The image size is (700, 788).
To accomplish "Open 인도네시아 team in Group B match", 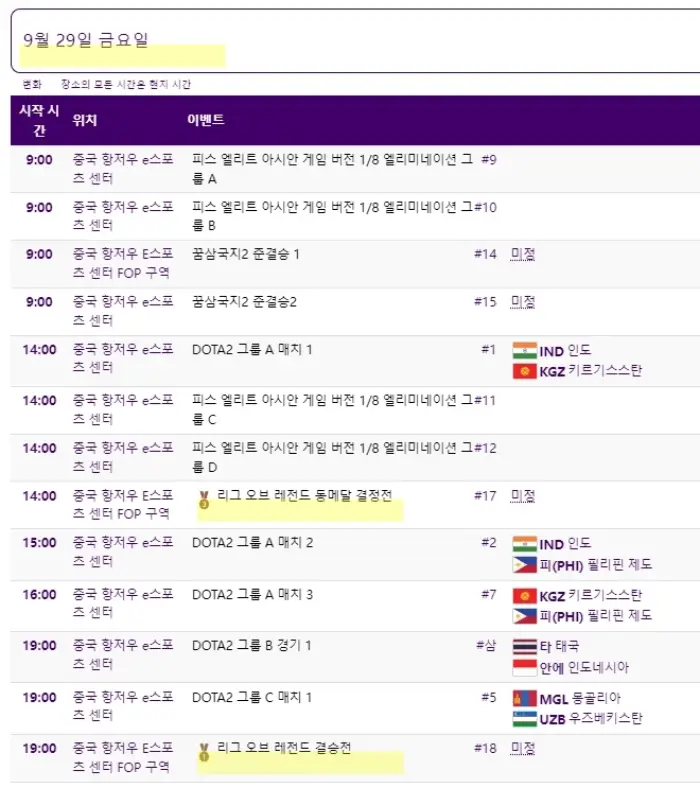I will pyautogui.click(x=584, y=668).
